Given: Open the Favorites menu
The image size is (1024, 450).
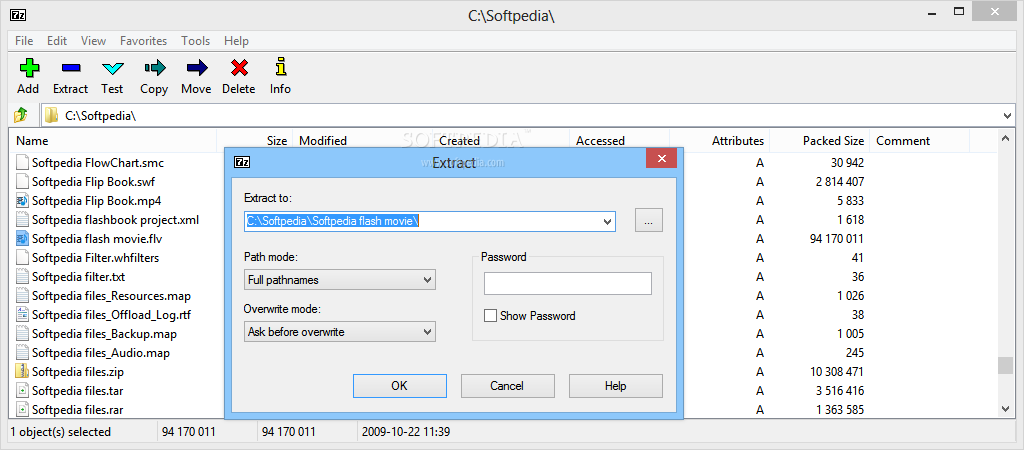Looking at the screenshot, I should pos(144,40).
